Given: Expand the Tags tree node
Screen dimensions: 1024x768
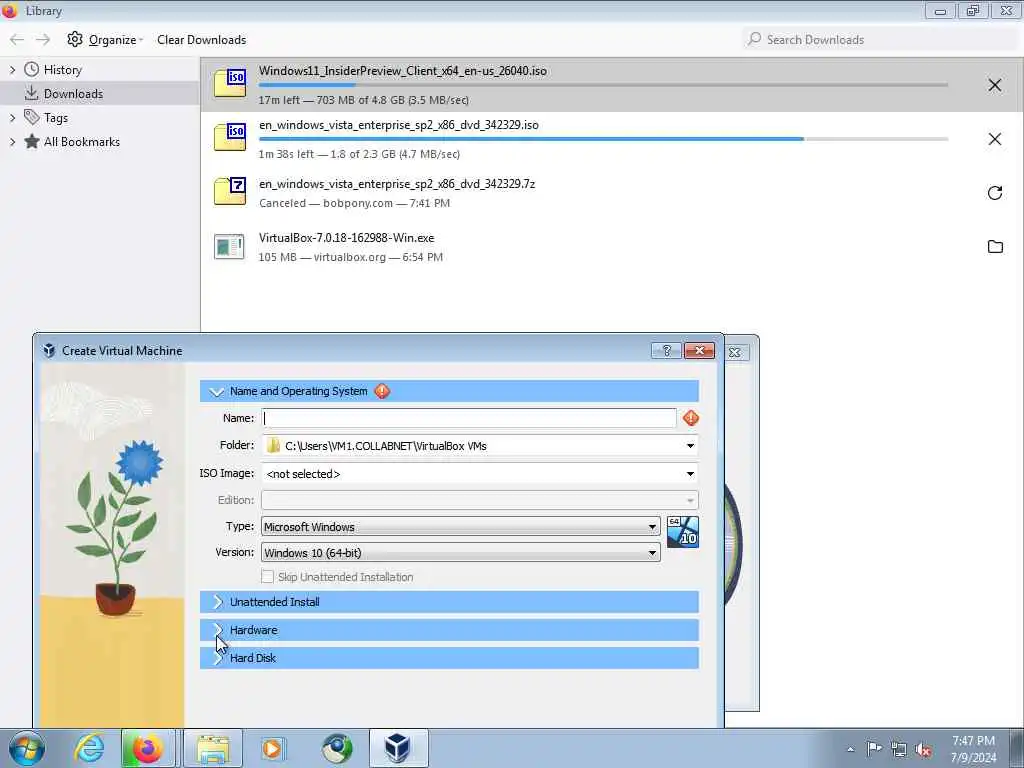Looking at the screenshot, I should [x=12, y=118].
